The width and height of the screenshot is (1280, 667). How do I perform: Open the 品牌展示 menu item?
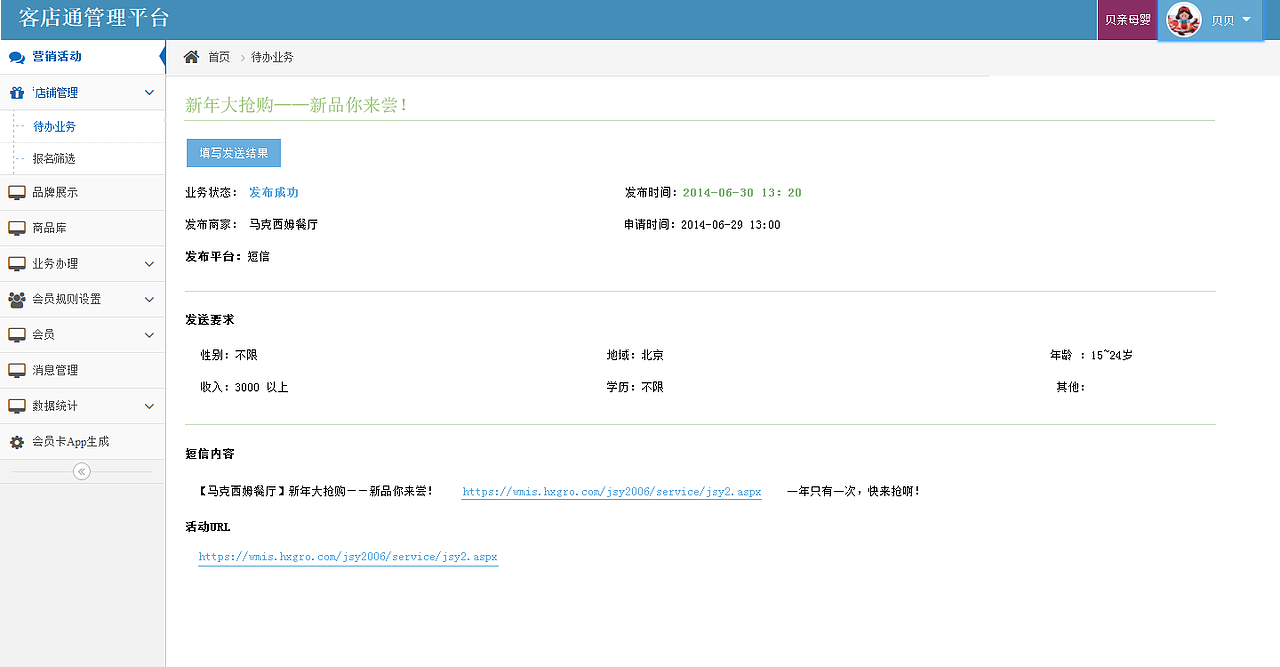tap(82, 193)
